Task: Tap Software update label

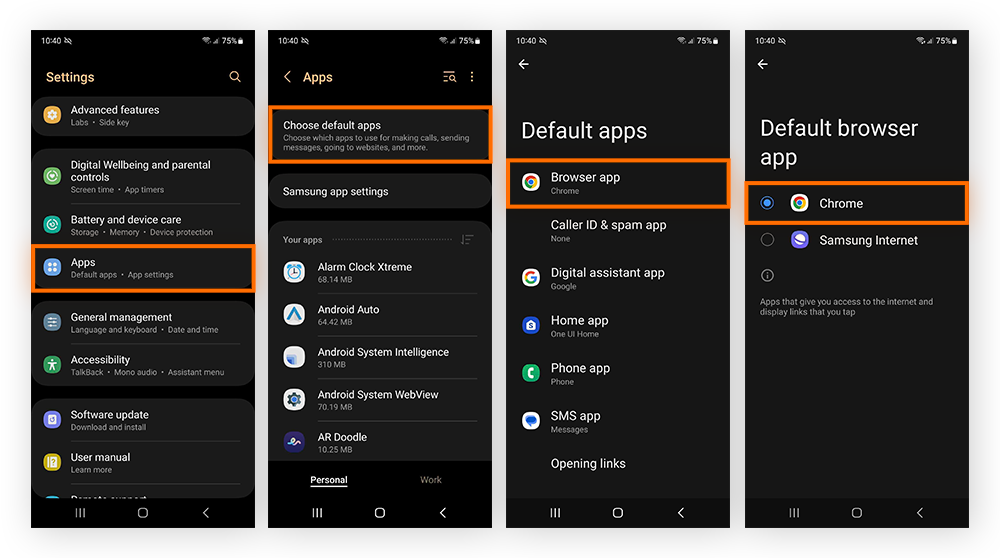Action: pyautogui.click(x=110, y=415)
